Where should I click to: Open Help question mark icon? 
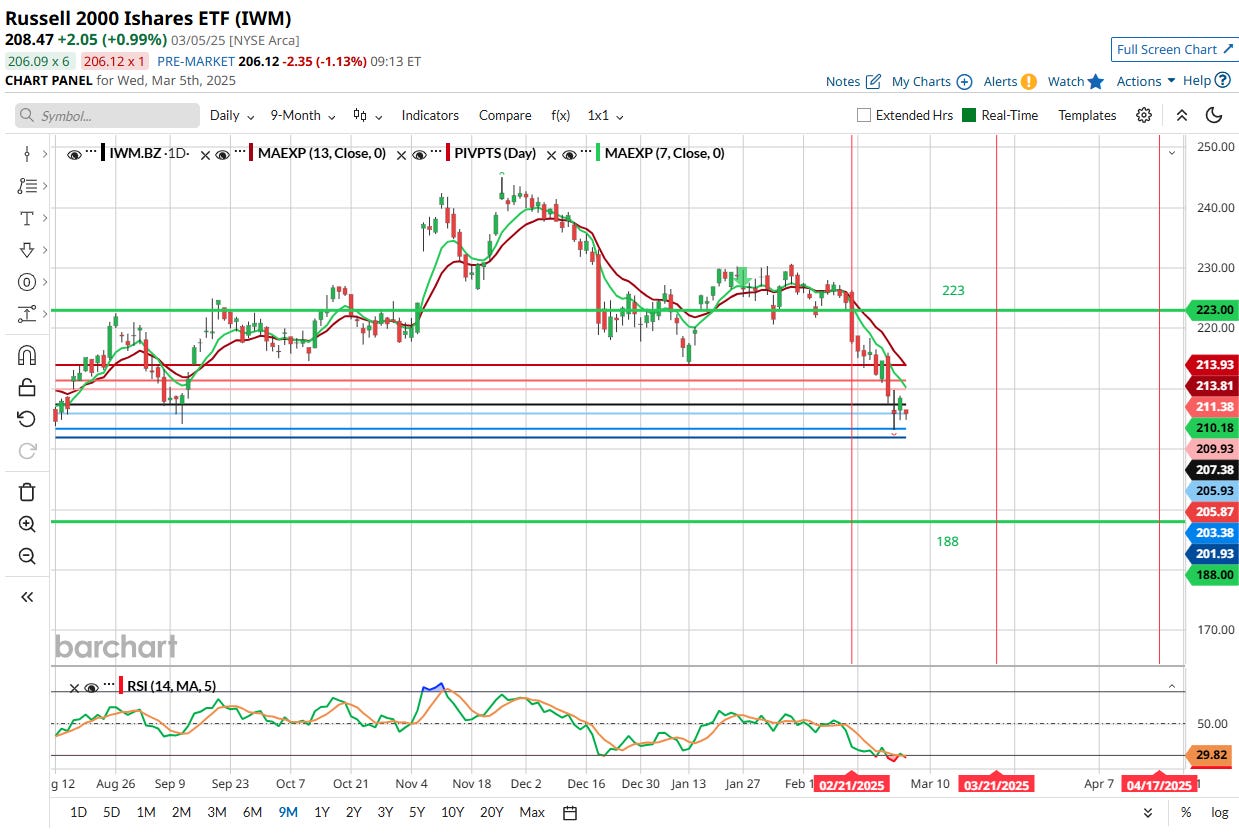tap(1223, 80)
